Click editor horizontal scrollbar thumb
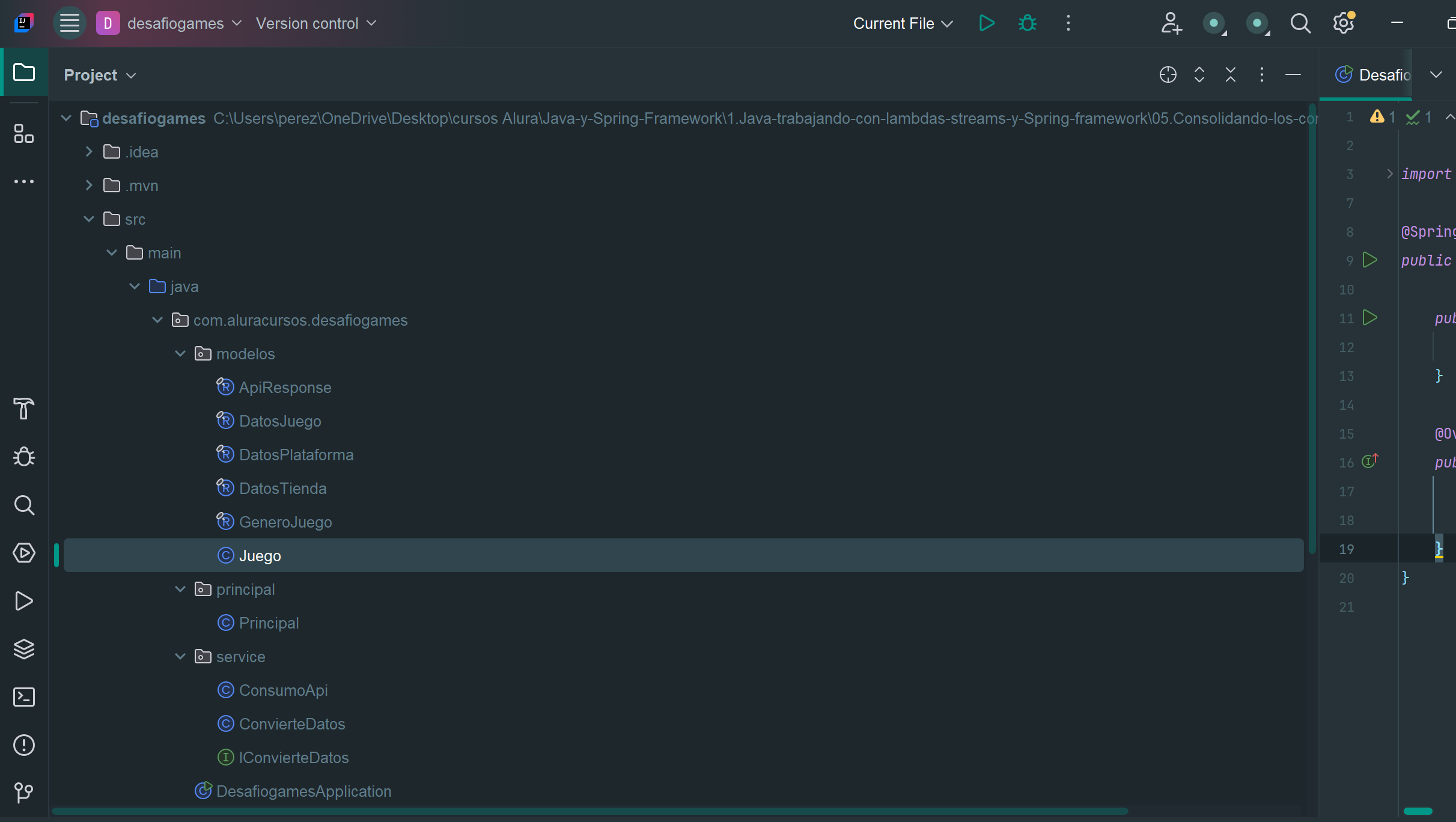This screenshot has height=822, width=1456. pyautogui.click(x=1418, y=811)
